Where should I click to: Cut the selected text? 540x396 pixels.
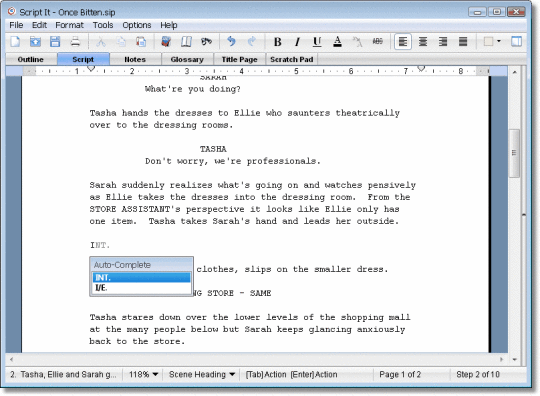101,42
